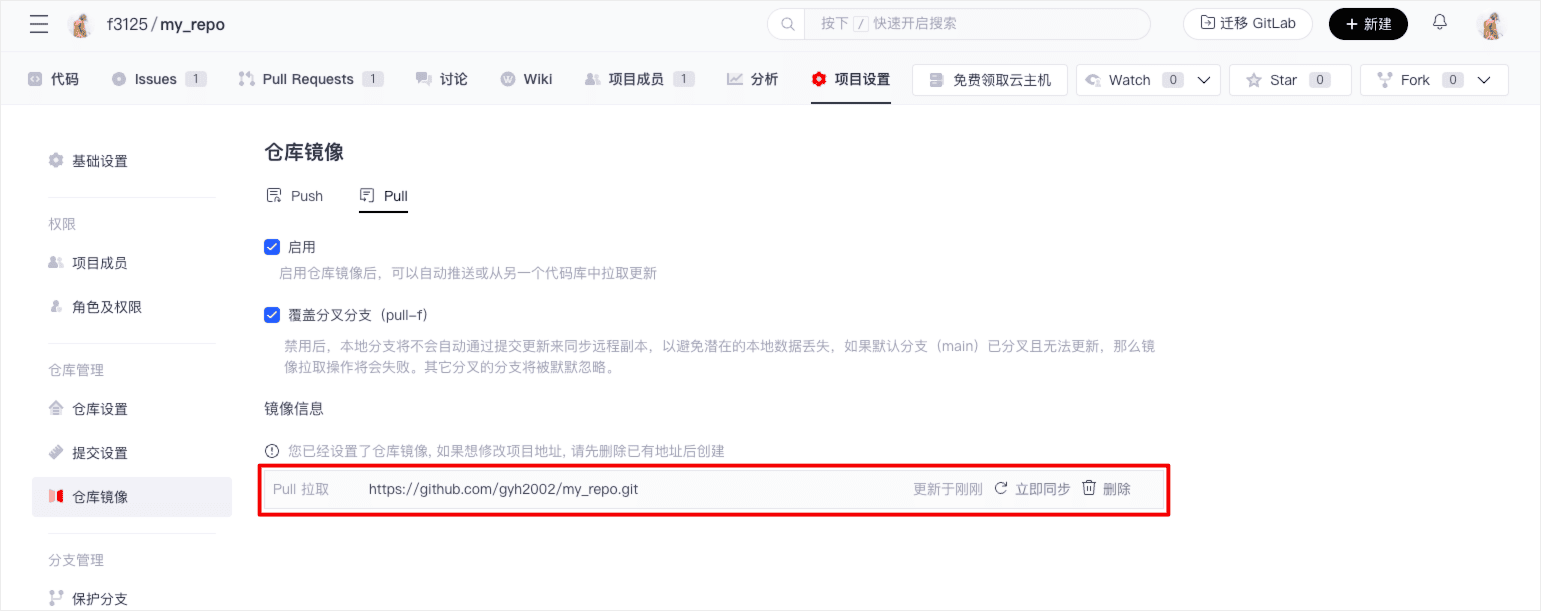Click the 新建 button
The width and height of the screenshot is (1541, 611).
[x=1367, y=24]
